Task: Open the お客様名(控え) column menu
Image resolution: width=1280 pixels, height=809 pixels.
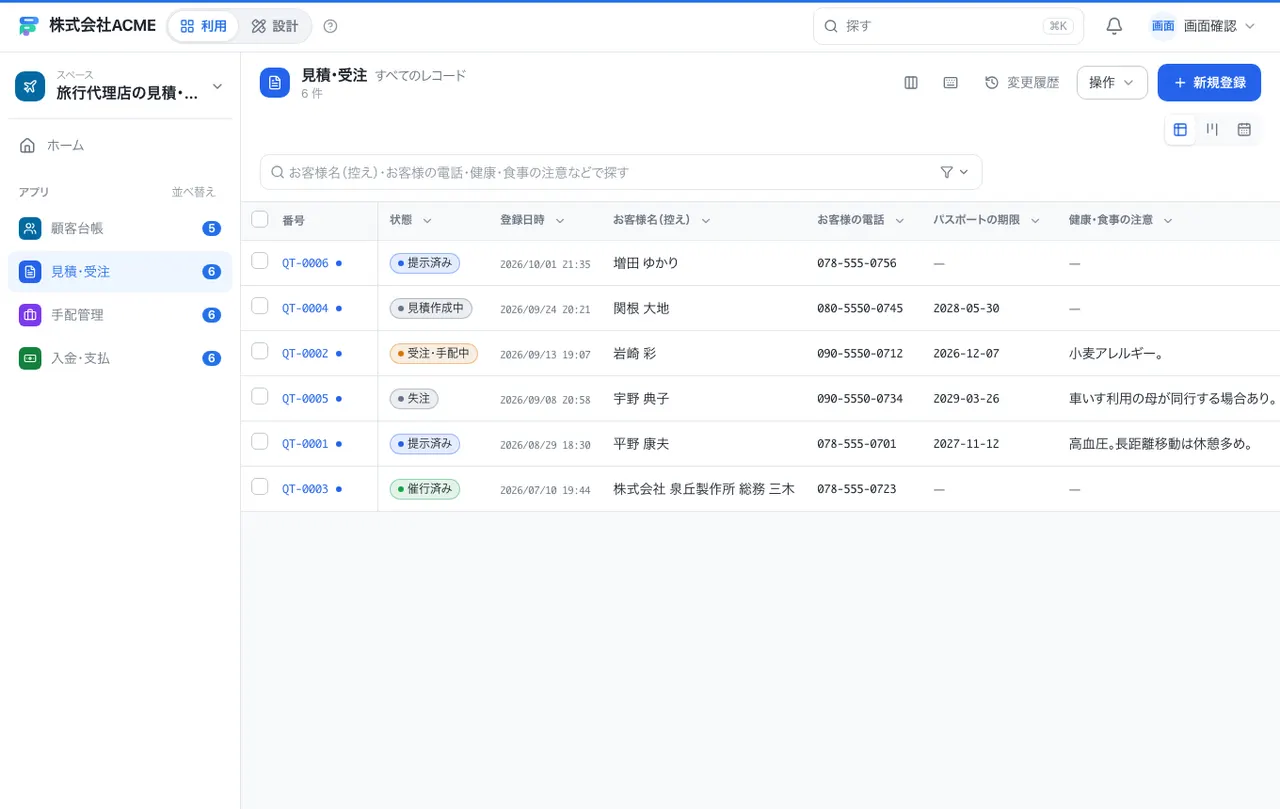Action: pyautogui.click(x=706, y=220)
